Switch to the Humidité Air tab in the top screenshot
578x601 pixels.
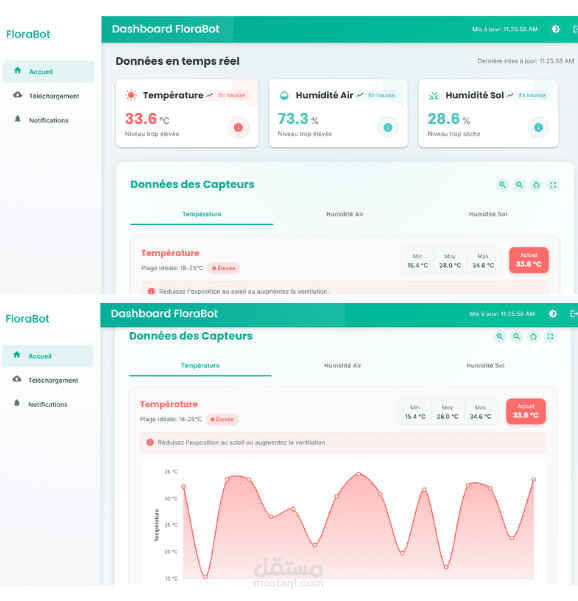345,214
